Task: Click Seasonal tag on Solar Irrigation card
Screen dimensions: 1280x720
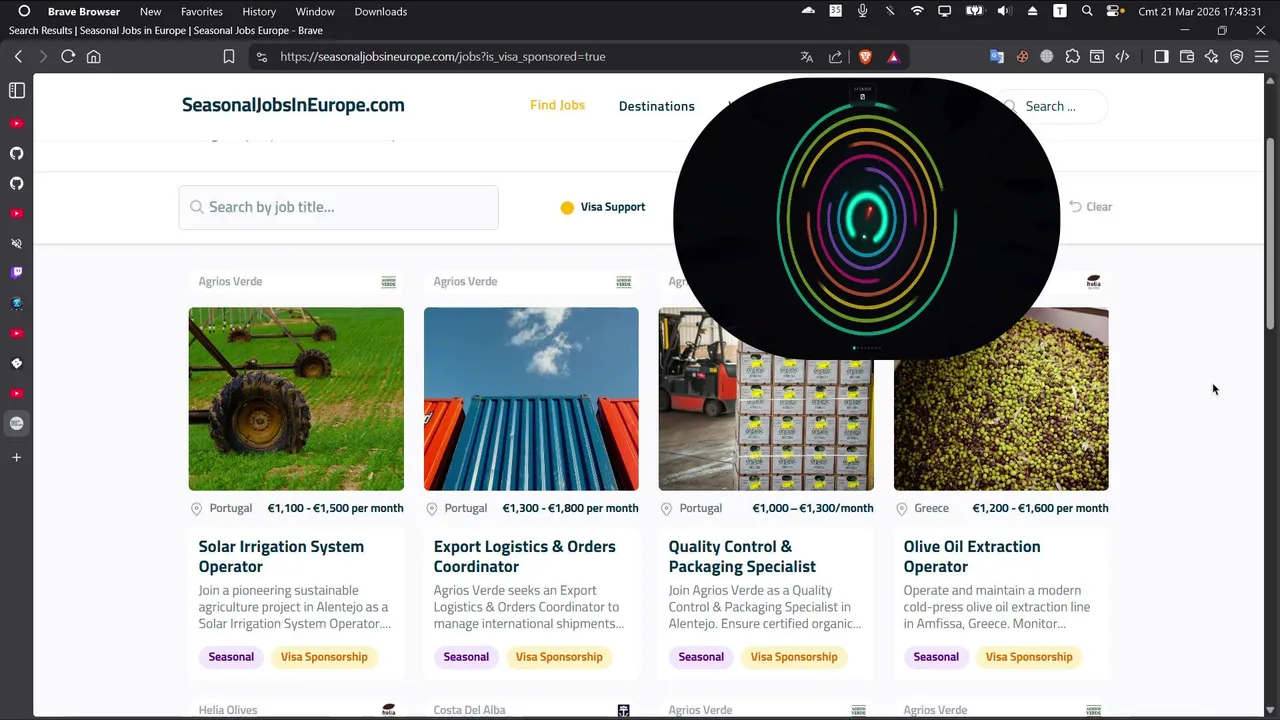Action: (231, 657)
